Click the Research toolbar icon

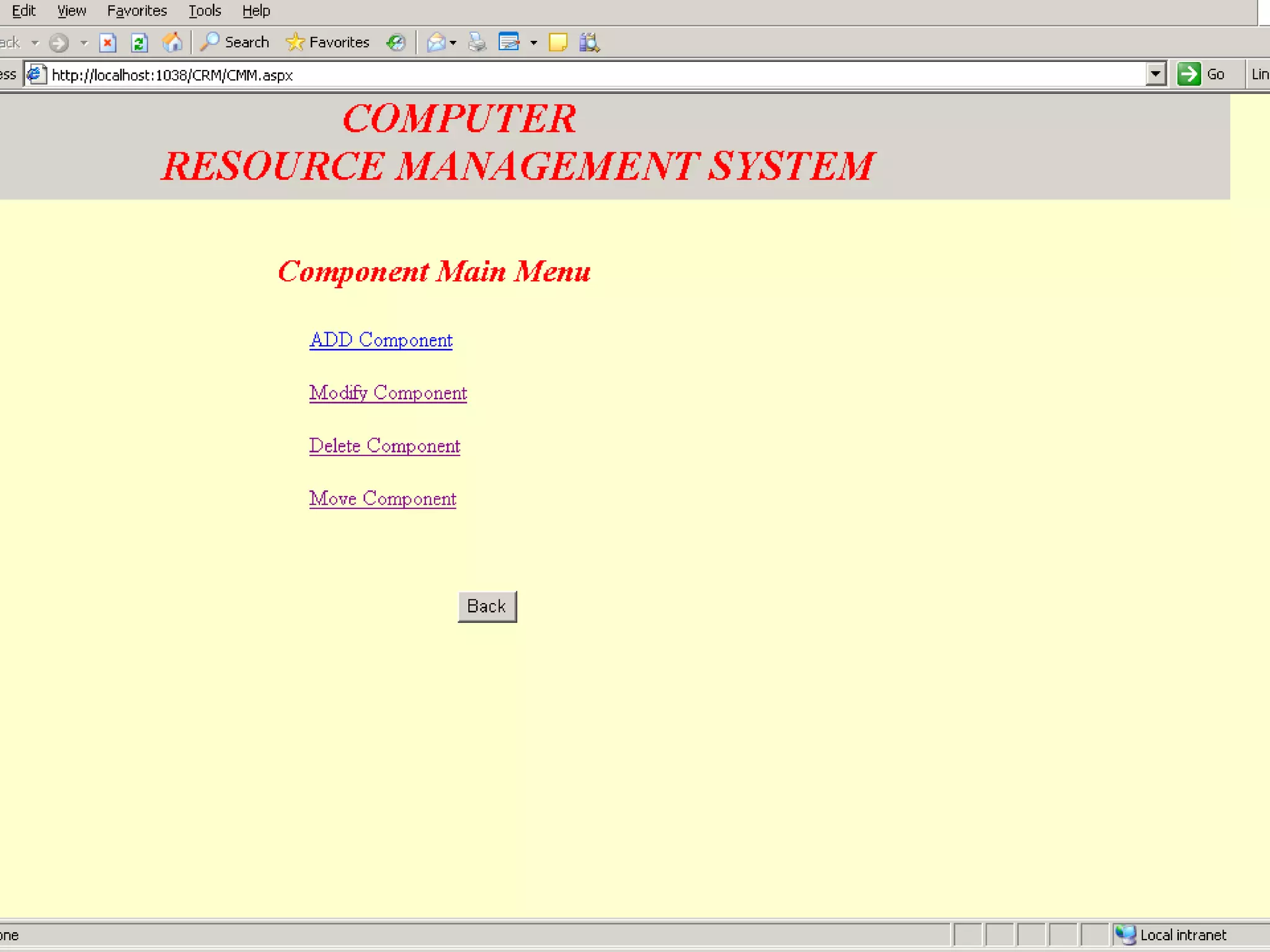(589, 43)
